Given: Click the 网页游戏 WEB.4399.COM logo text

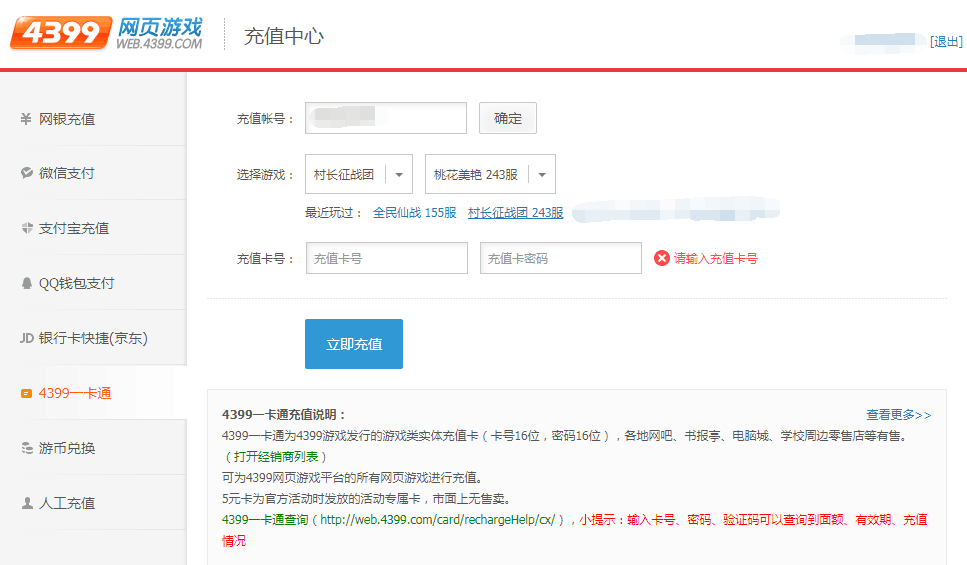Looking at the screenshot, I should click(x=159, y=33).
